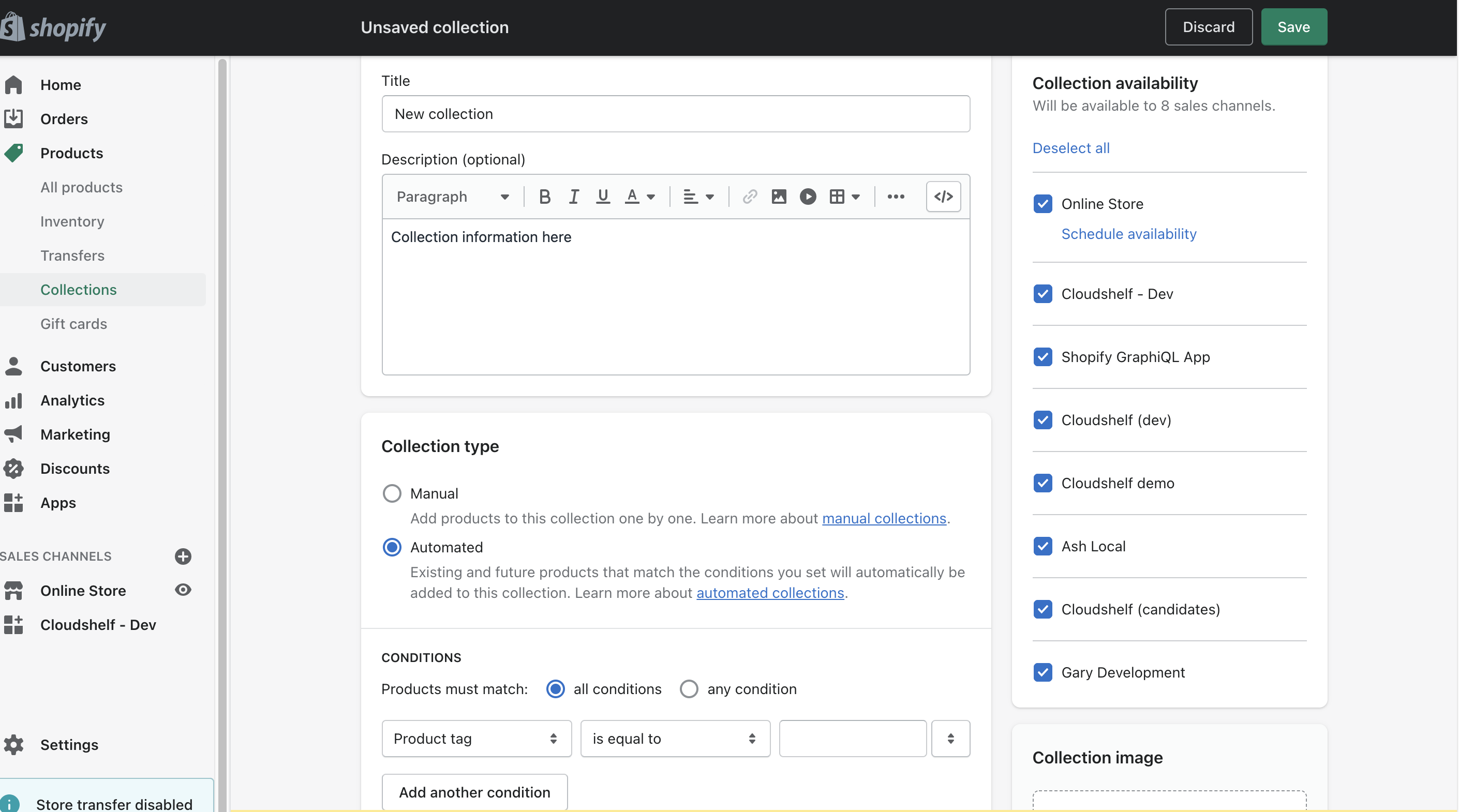1459x812 pixels.
Task: Go to All products
Action: (x=82, y=187)
